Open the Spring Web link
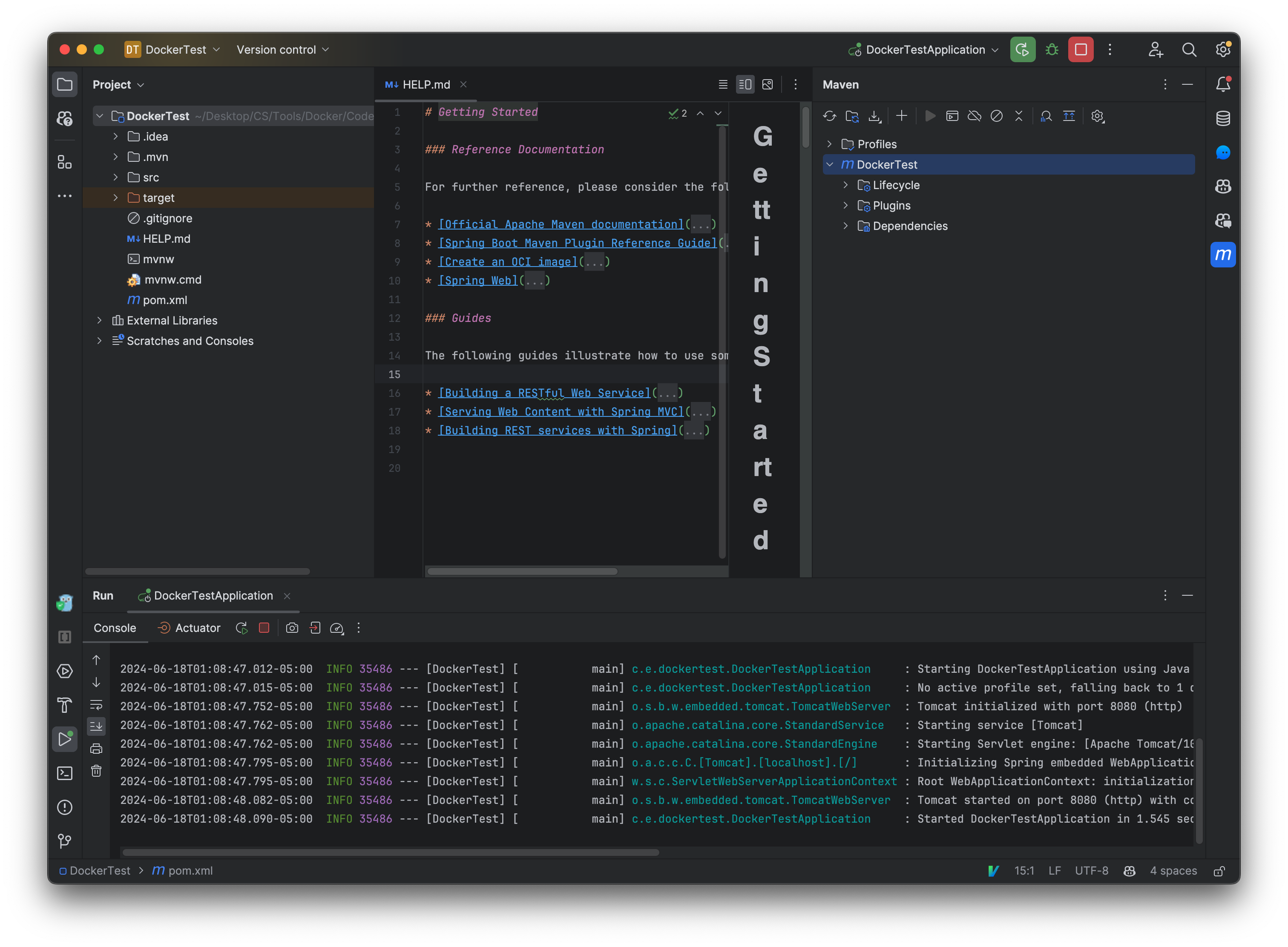 (x=478, y=281)
